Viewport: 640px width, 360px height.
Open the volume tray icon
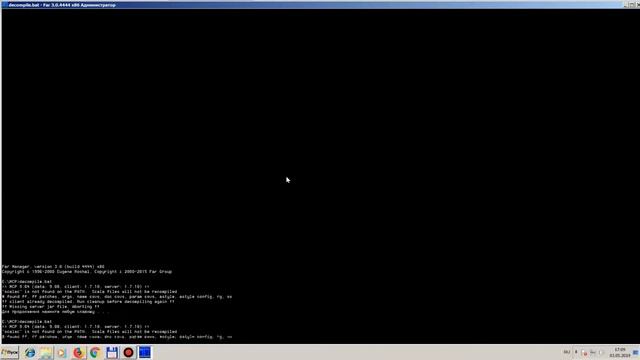(601, 353)
